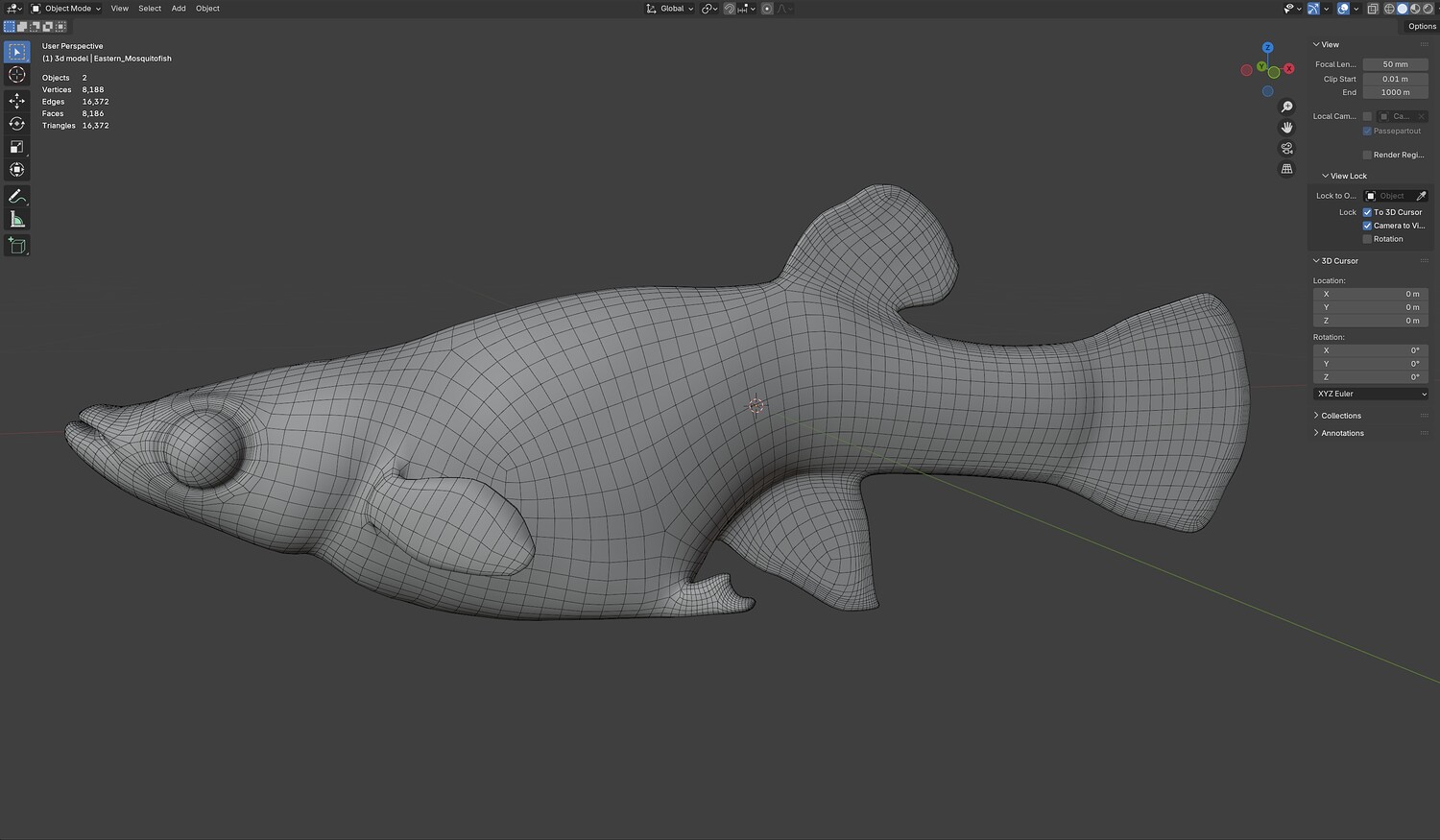Open the gizmo options dropdown arrow

tap(1326, 9)
